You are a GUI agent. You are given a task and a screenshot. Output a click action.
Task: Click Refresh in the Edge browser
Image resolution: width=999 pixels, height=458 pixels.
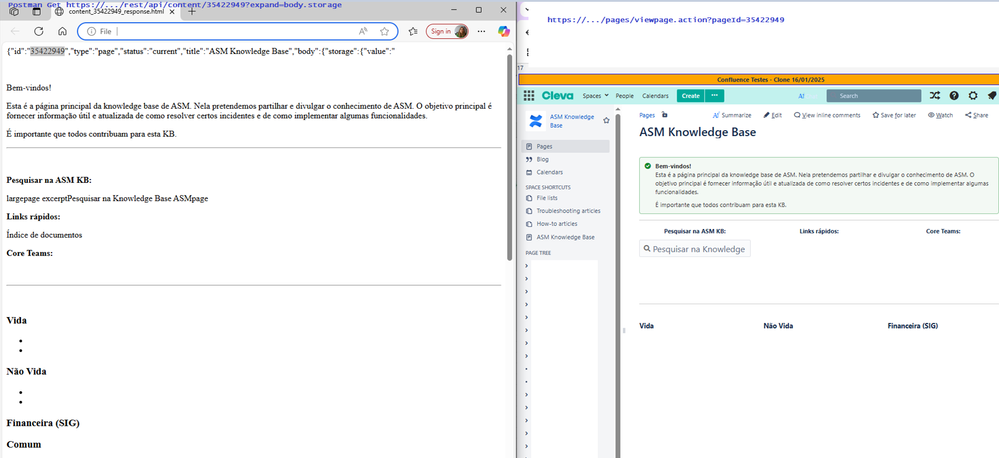point(38,31)
